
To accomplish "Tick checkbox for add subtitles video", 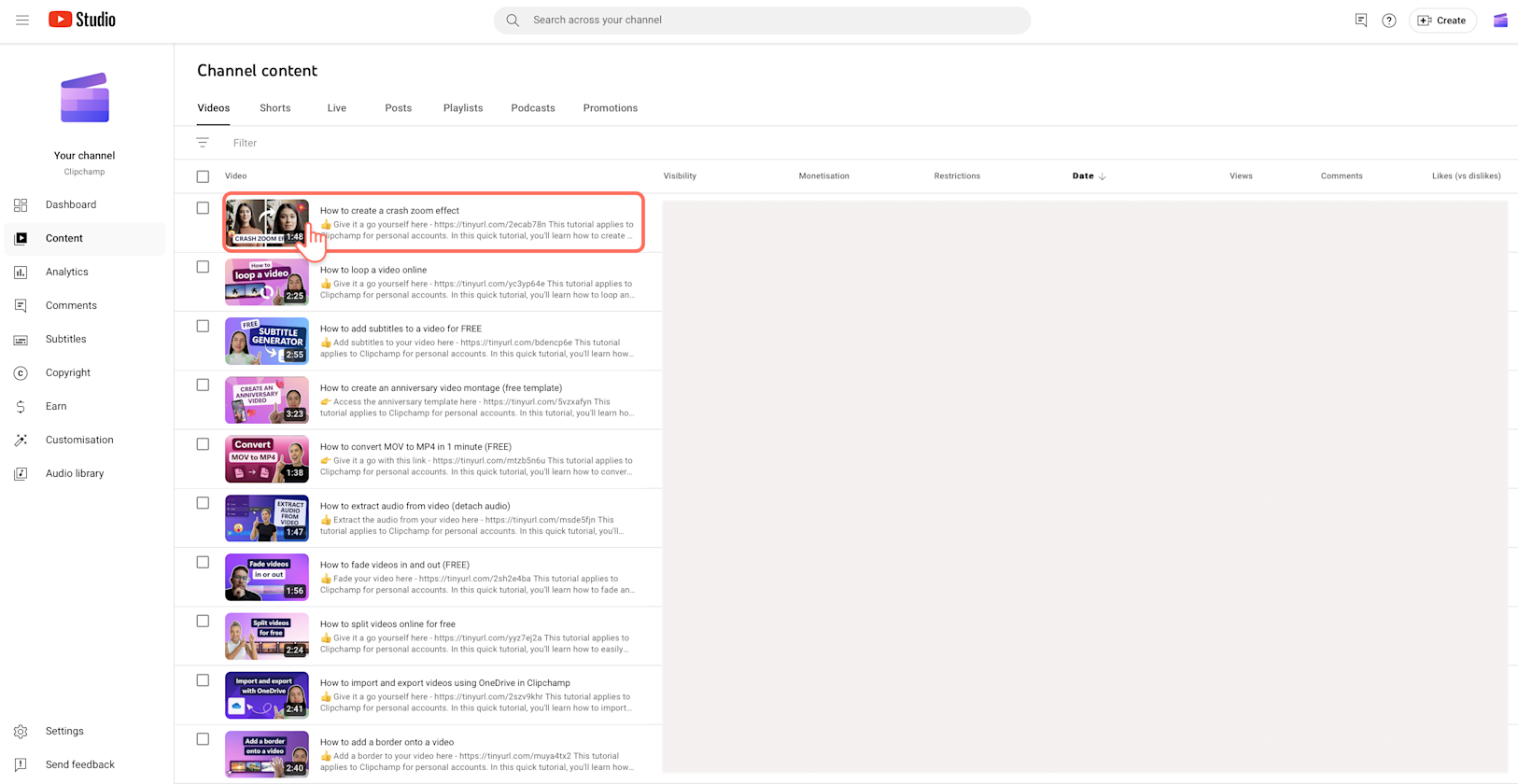I will tap(203, 326).
